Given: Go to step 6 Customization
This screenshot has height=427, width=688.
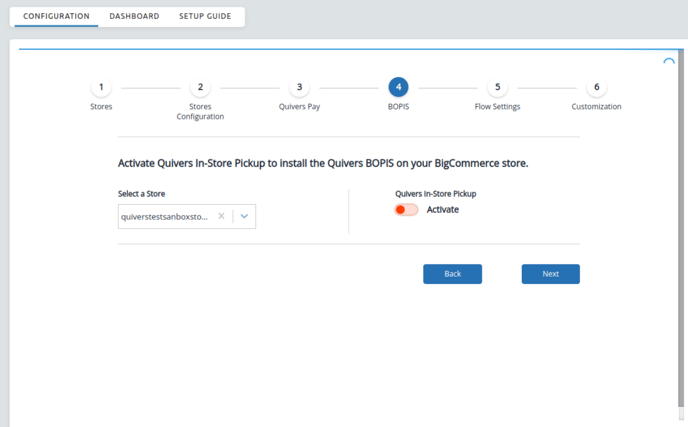Looking at the screenshot, I should [597, 87].
